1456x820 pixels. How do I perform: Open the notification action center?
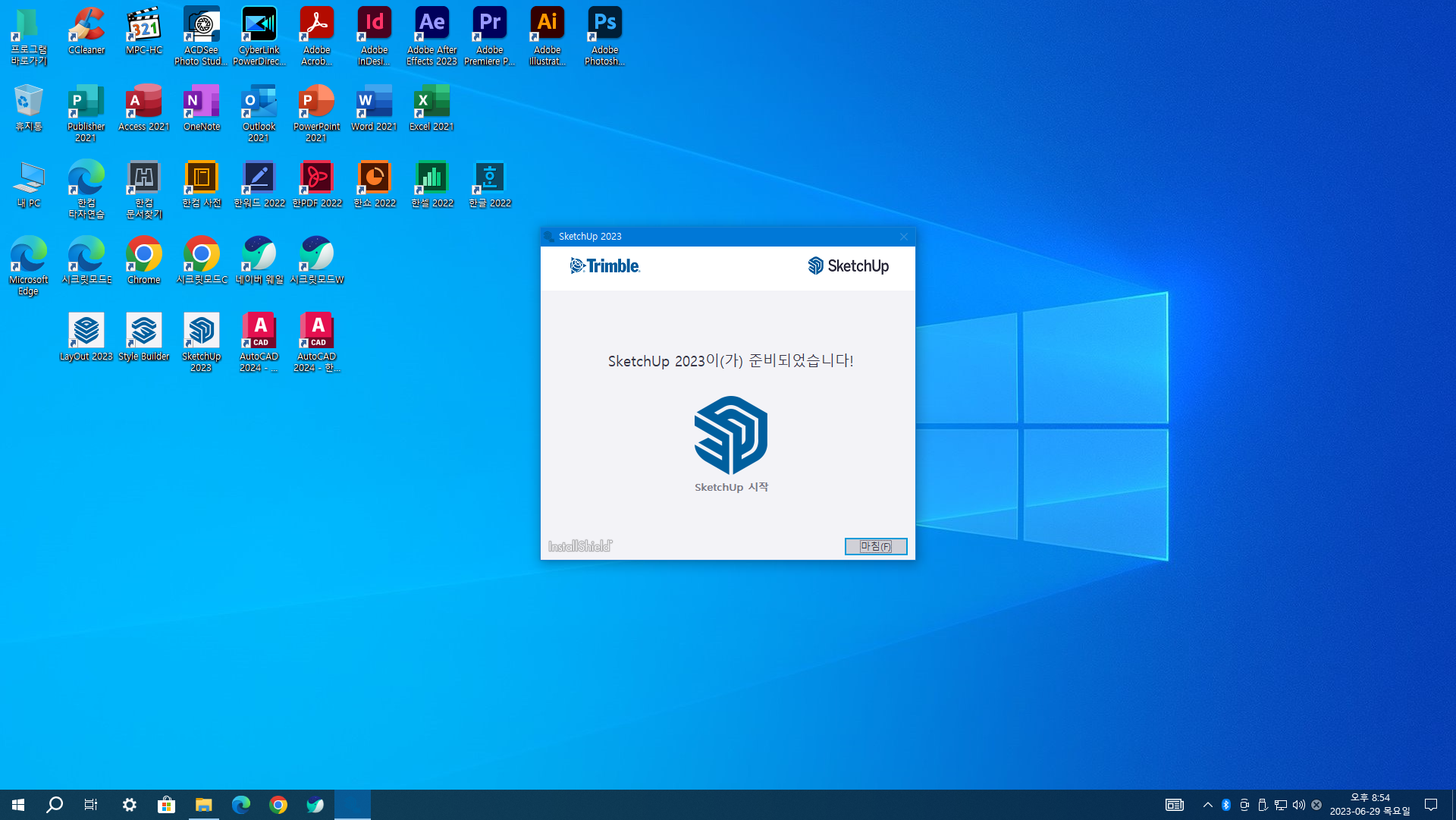tap(1431, 805)
